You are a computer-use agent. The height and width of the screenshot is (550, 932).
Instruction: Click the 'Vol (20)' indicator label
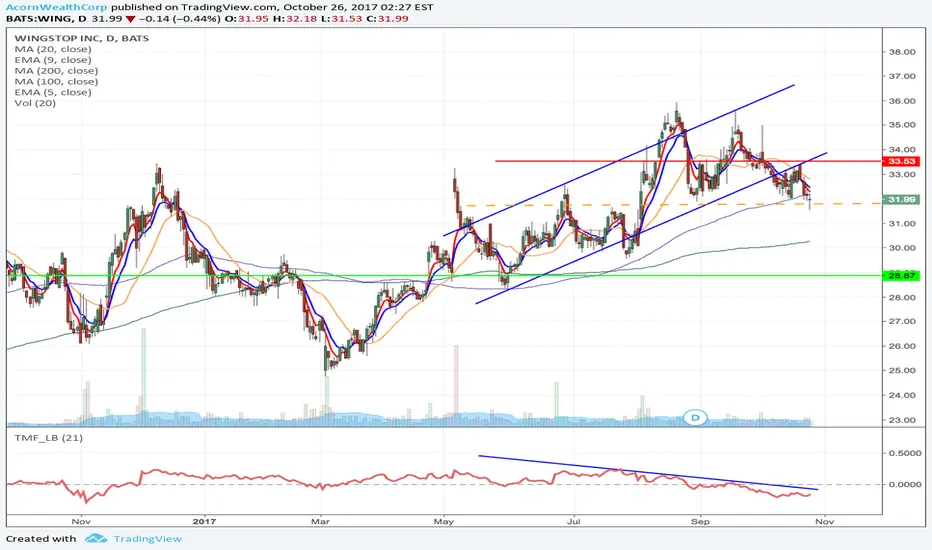pyautogui.click(x=35, y=103)
